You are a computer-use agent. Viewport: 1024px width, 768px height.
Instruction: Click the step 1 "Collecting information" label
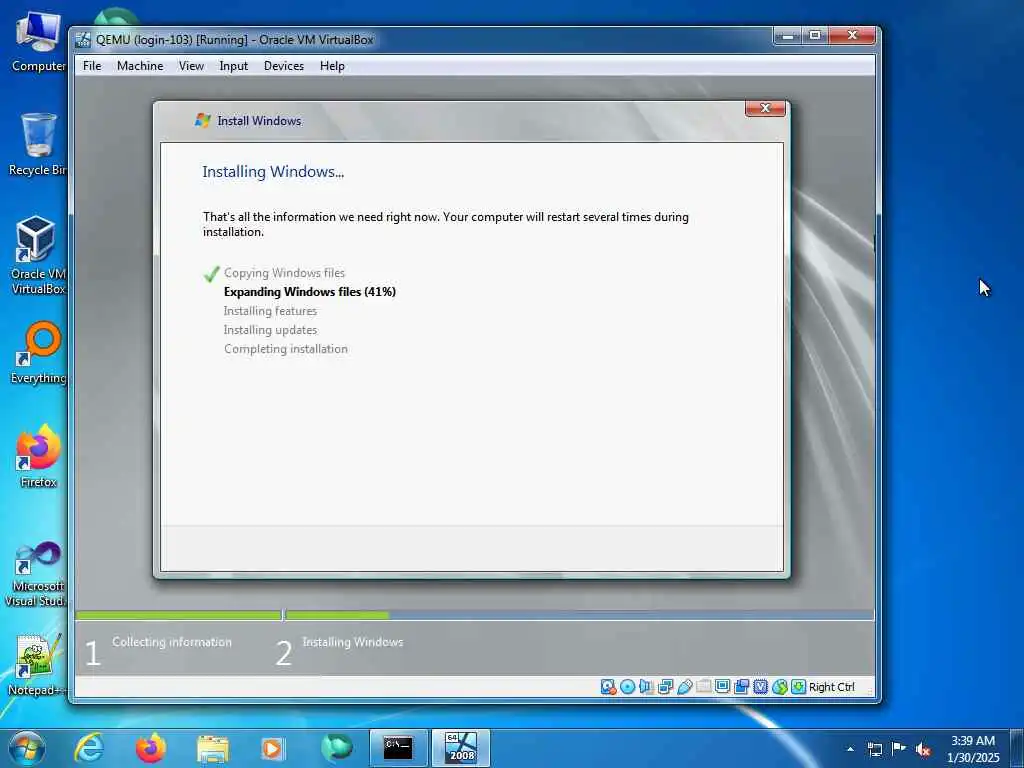pyautogui.click(x=172, y=642)
